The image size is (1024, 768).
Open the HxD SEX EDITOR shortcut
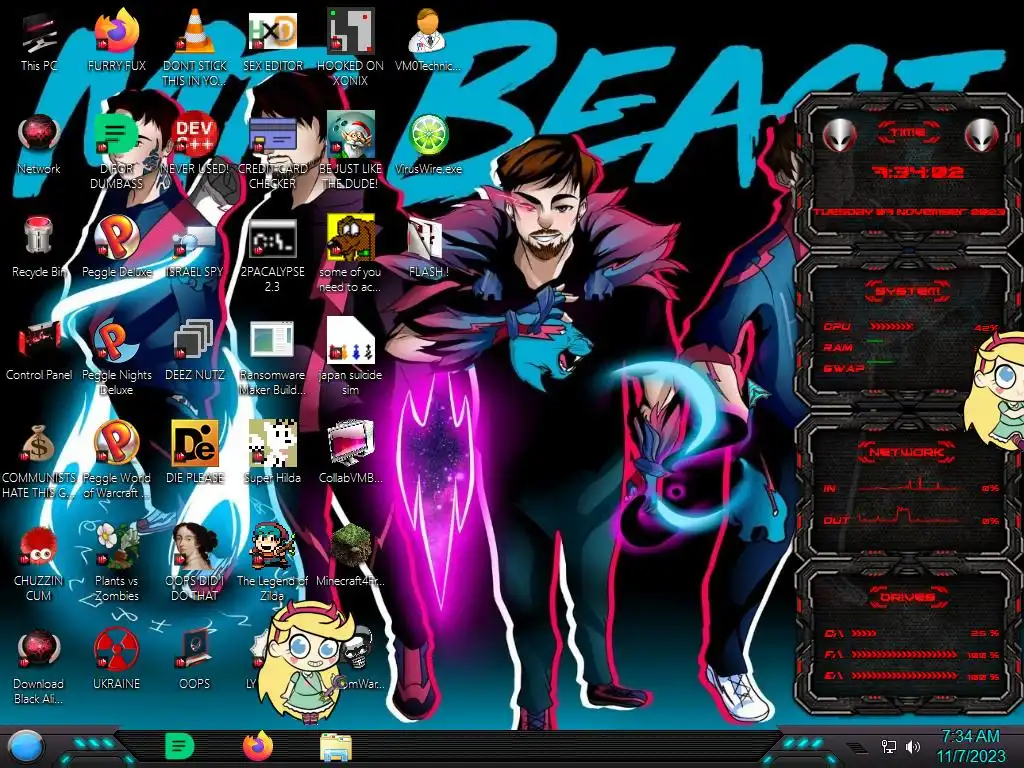coord(272,40)
